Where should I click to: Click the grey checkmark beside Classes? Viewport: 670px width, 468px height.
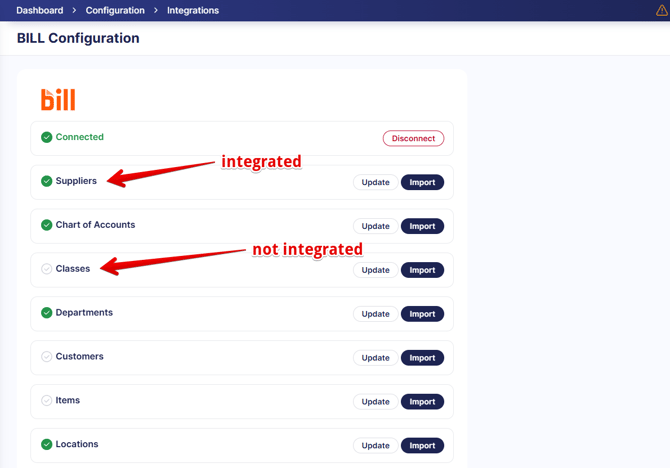click(47, 269)
